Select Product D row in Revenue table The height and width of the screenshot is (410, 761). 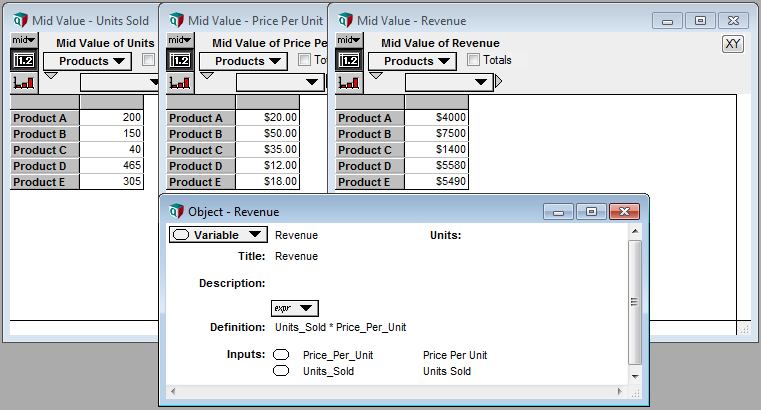(x=370, y=166)
